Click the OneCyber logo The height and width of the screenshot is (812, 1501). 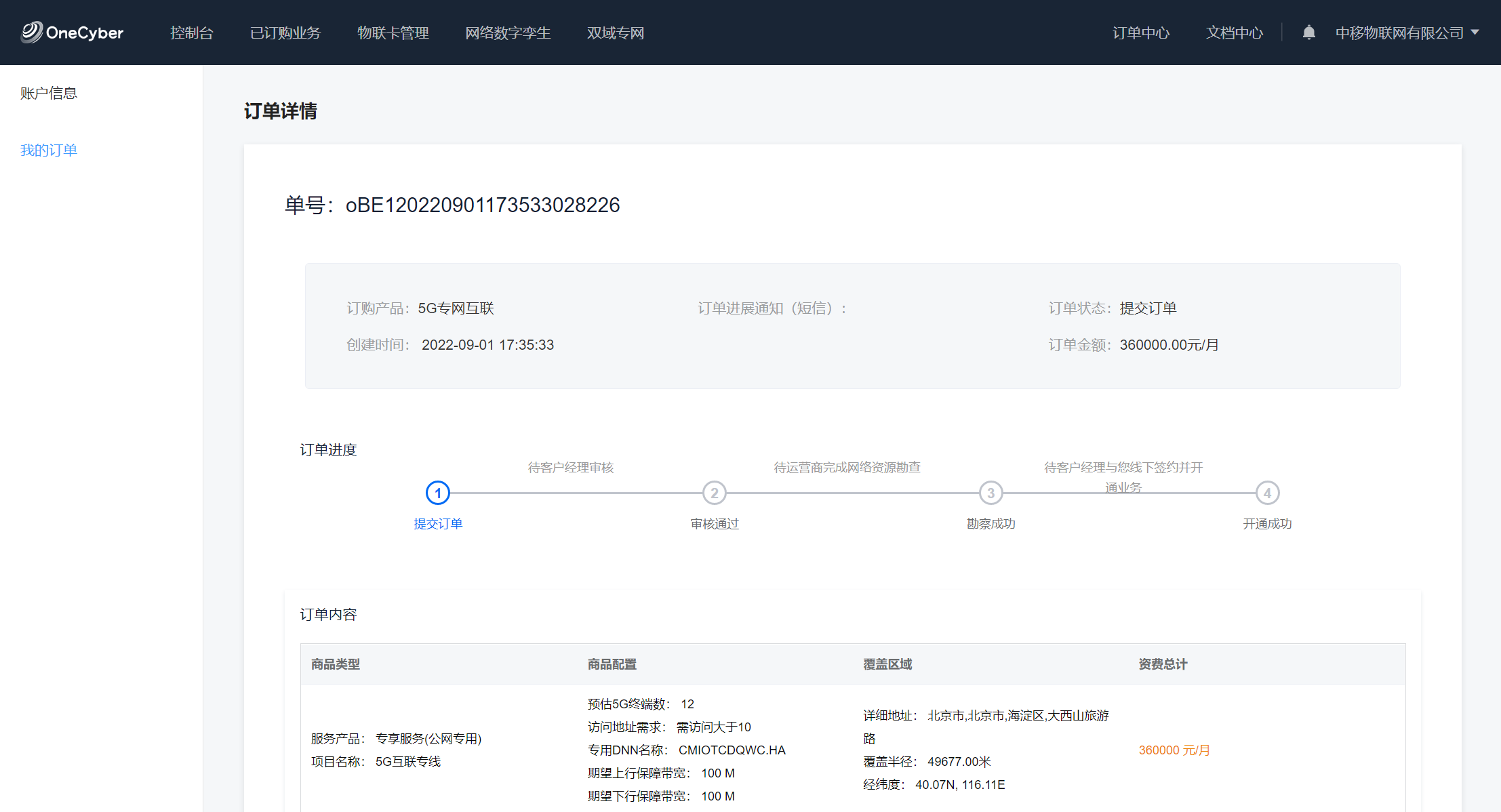click(72, 33)
